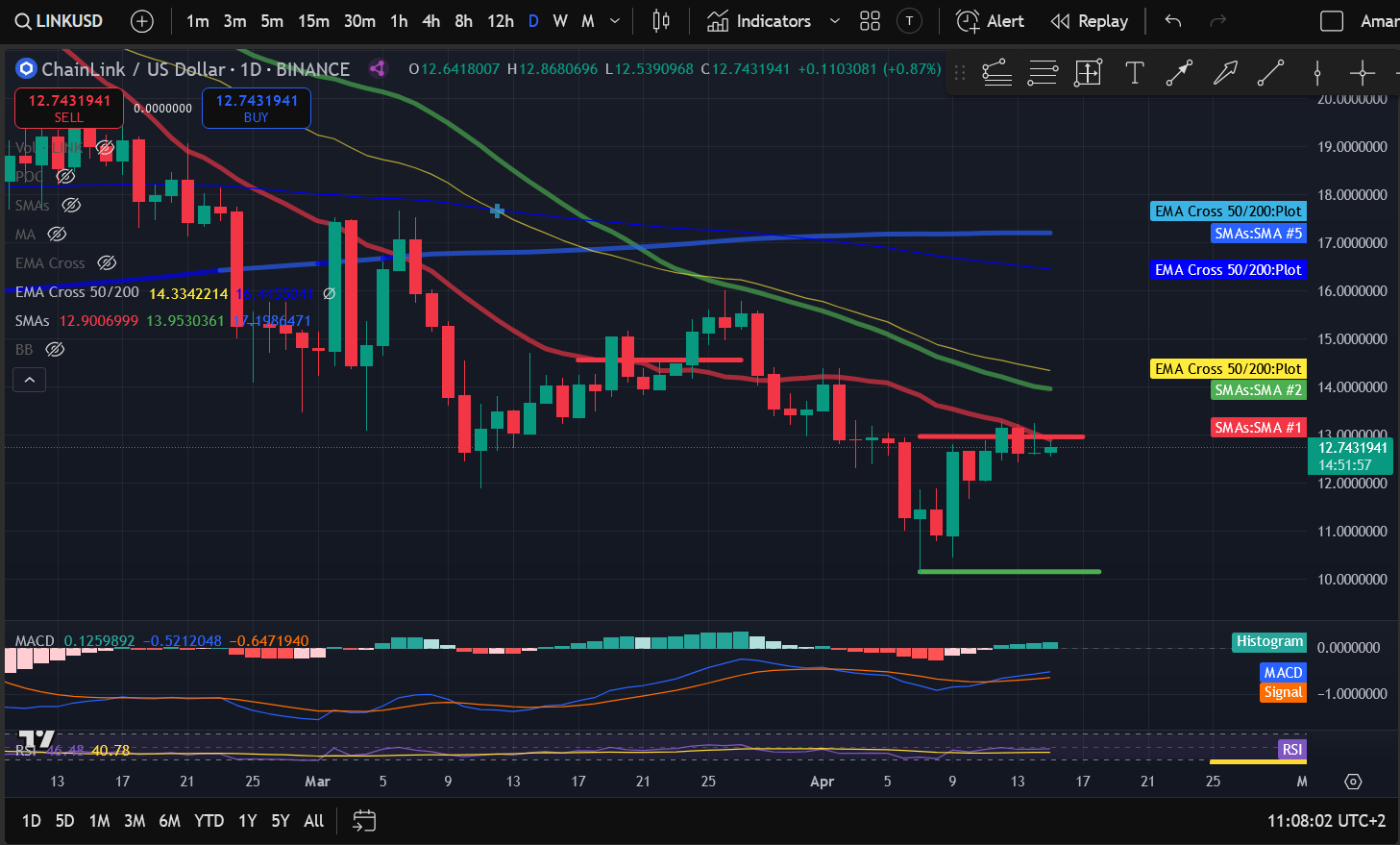
Task: Create a new Alert
Action: point(990,21)
